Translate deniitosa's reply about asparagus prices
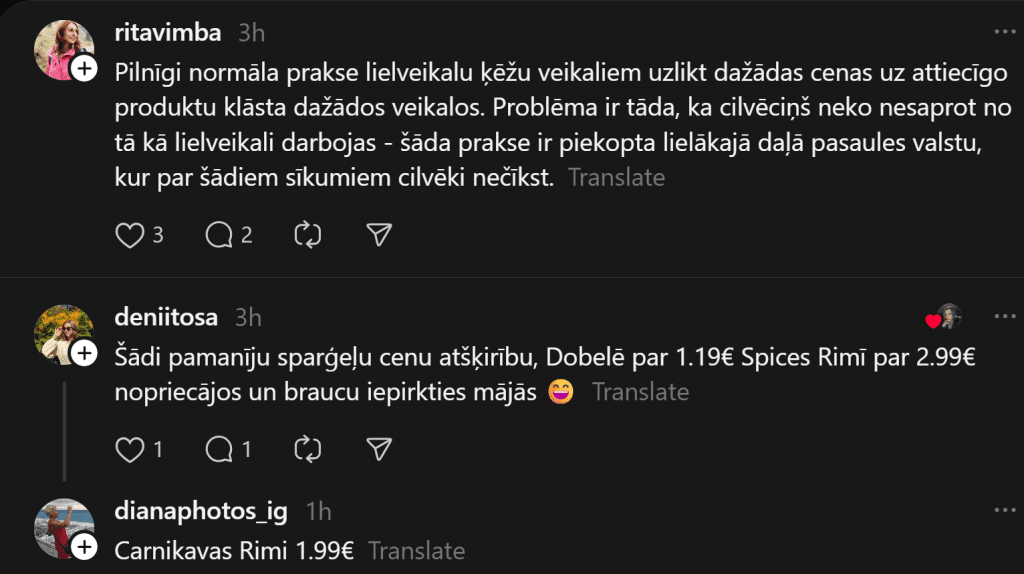1024x574 pixels. [x=640, y=392]
